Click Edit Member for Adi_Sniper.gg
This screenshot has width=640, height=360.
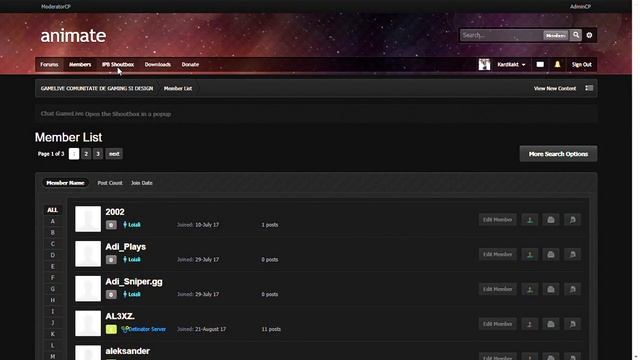coord(498,289)
